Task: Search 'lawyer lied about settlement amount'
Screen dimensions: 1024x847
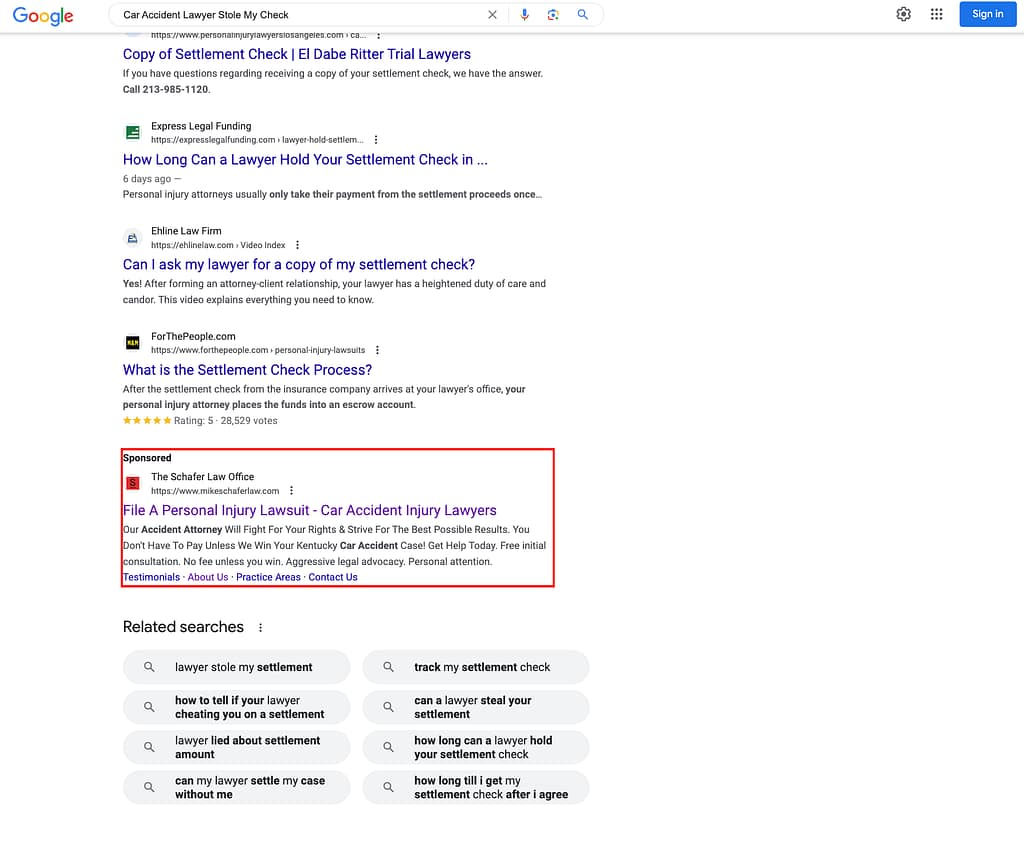Action: [236, 748]
